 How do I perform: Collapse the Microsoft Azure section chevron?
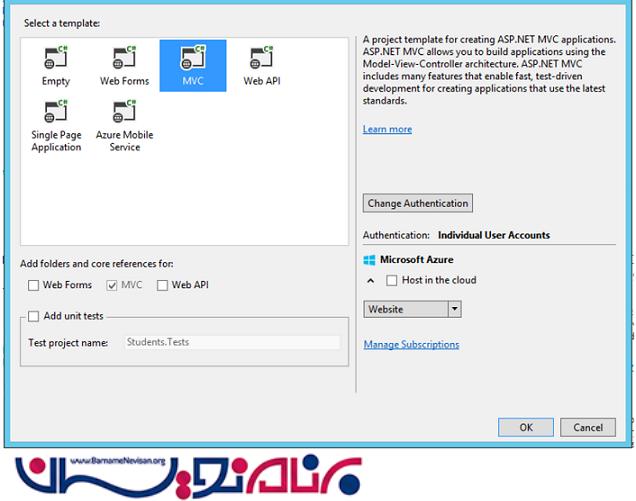click(x=370, y=280)
